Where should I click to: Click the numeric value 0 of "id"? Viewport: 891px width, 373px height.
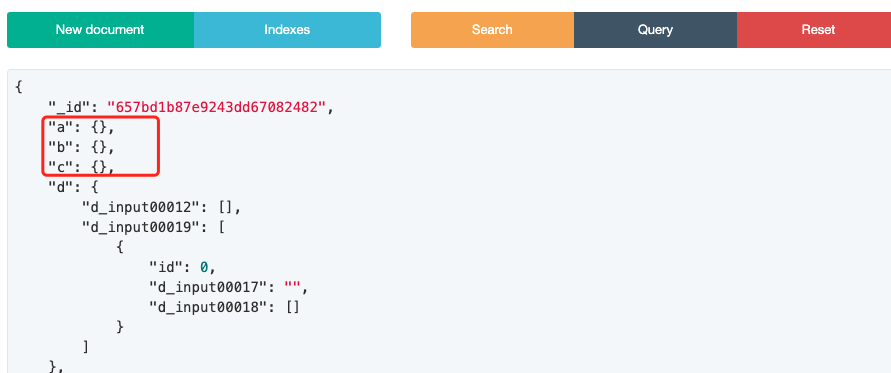[x=203, y=267]
